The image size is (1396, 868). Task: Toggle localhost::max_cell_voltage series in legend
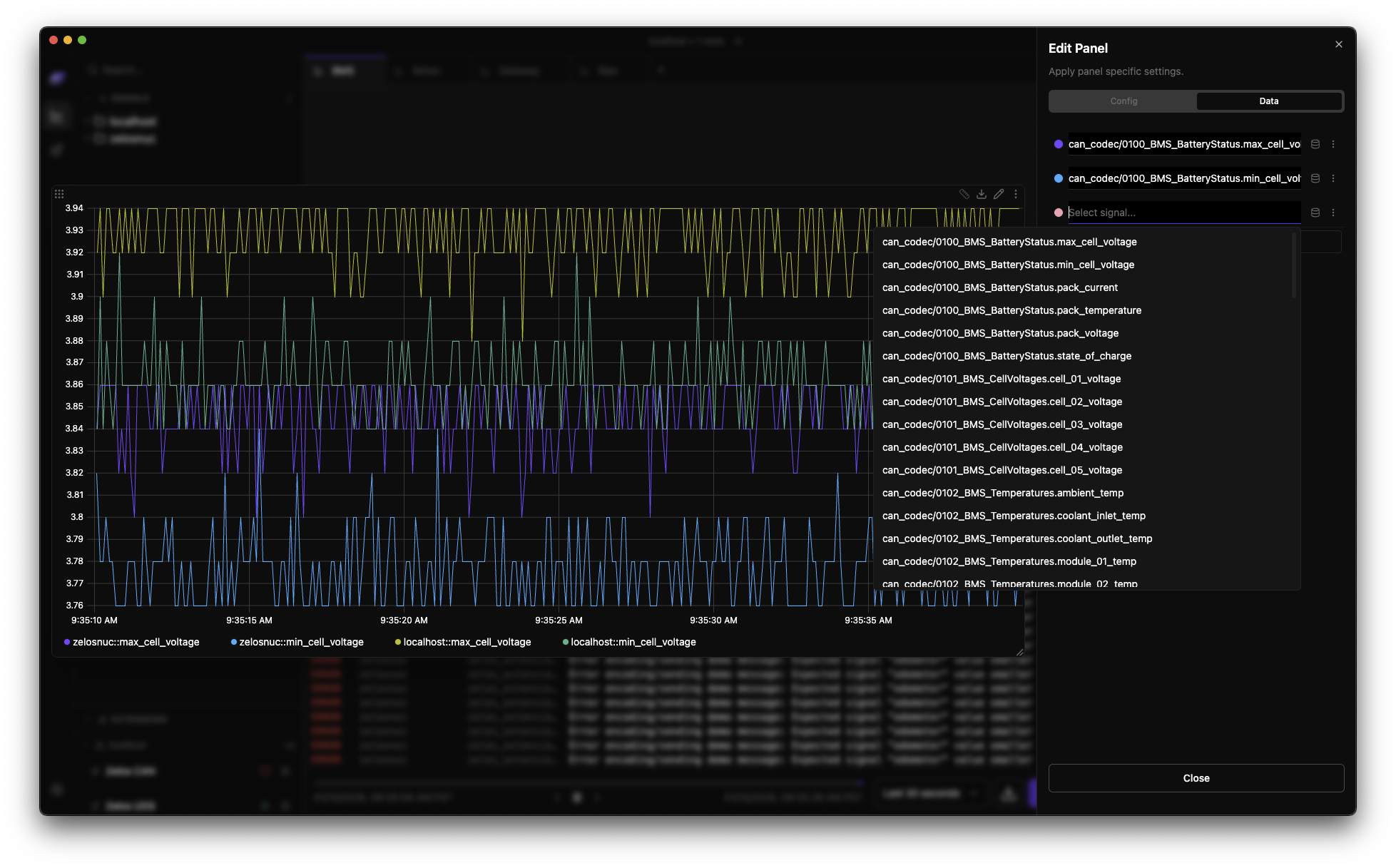[x=467, y=642]
